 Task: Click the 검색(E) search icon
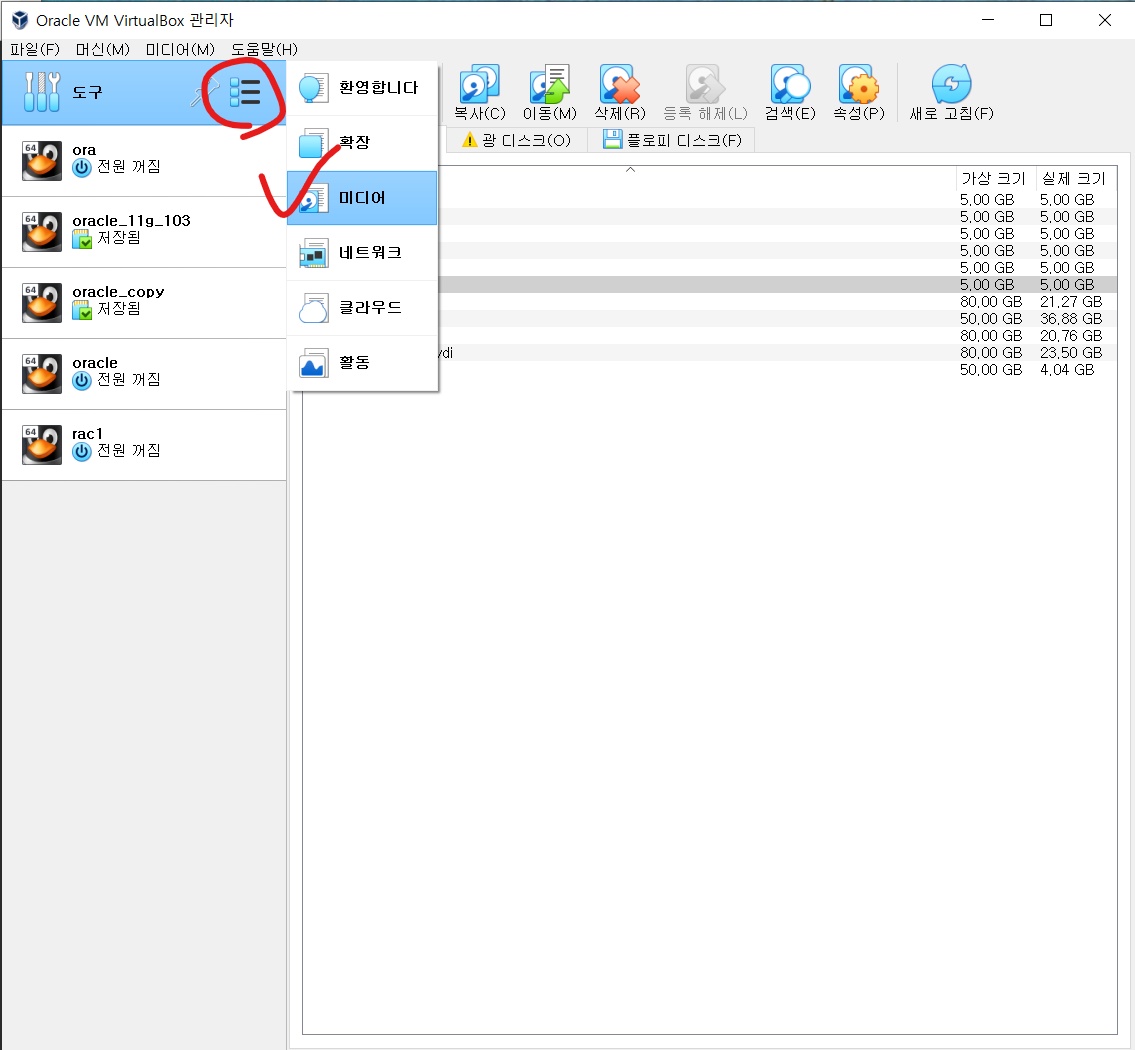790,84
